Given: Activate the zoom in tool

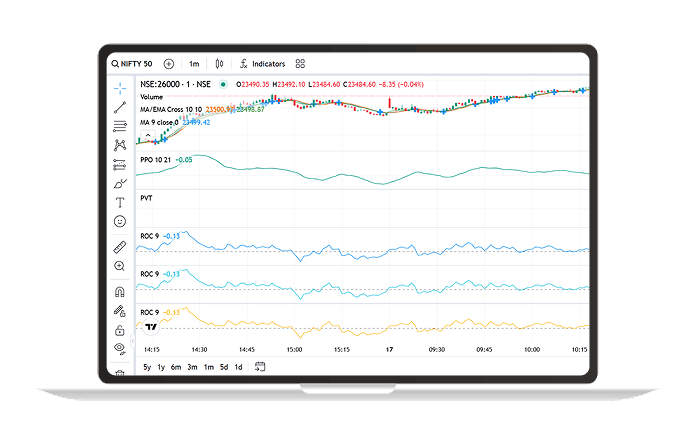Looking at the screenshot, I should [x=120, y=266].
